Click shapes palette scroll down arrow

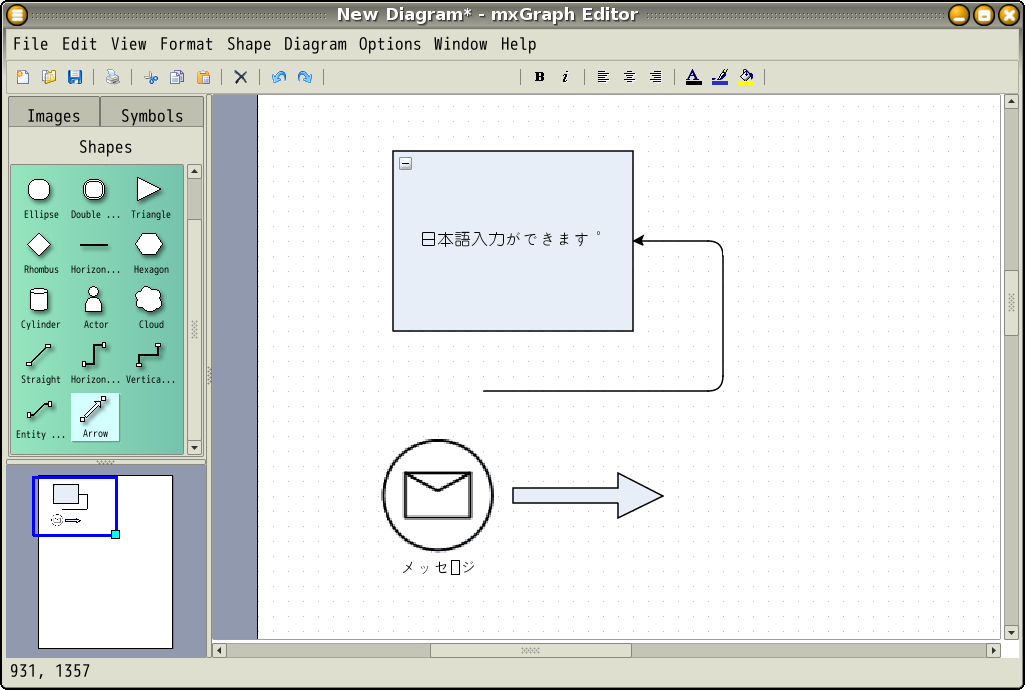tap(194, 448)
